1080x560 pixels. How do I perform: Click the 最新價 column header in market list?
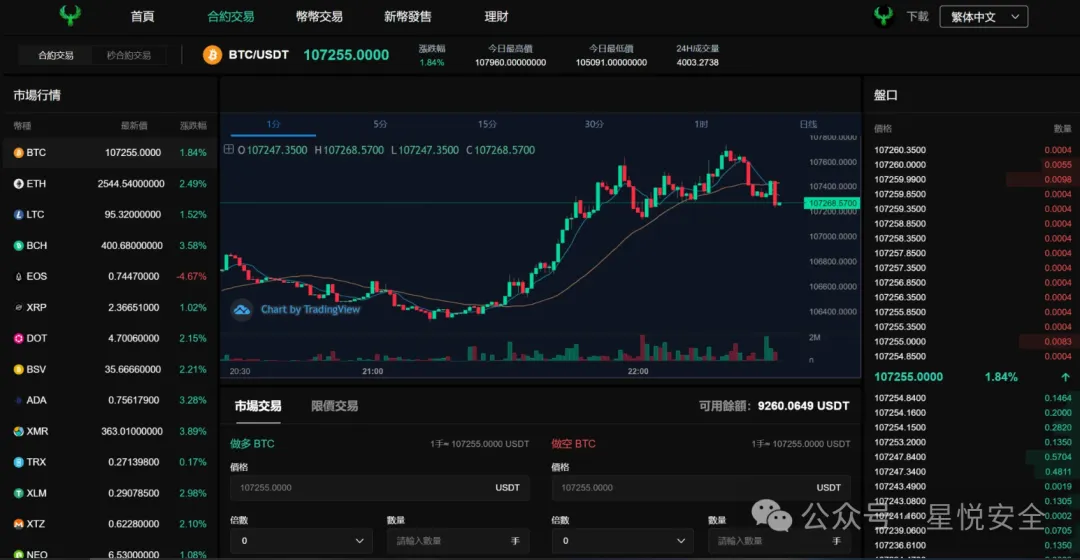134,125
